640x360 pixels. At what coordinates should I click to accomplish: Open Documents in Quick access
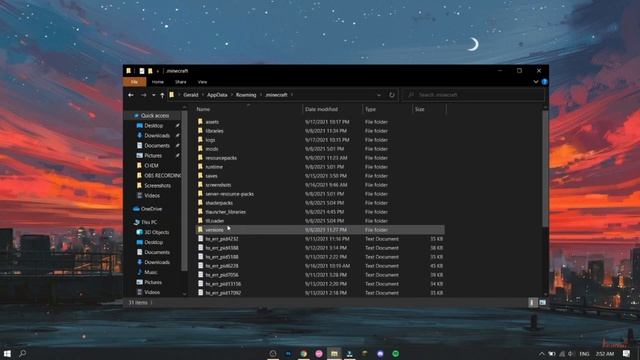(x=157, y=145)
